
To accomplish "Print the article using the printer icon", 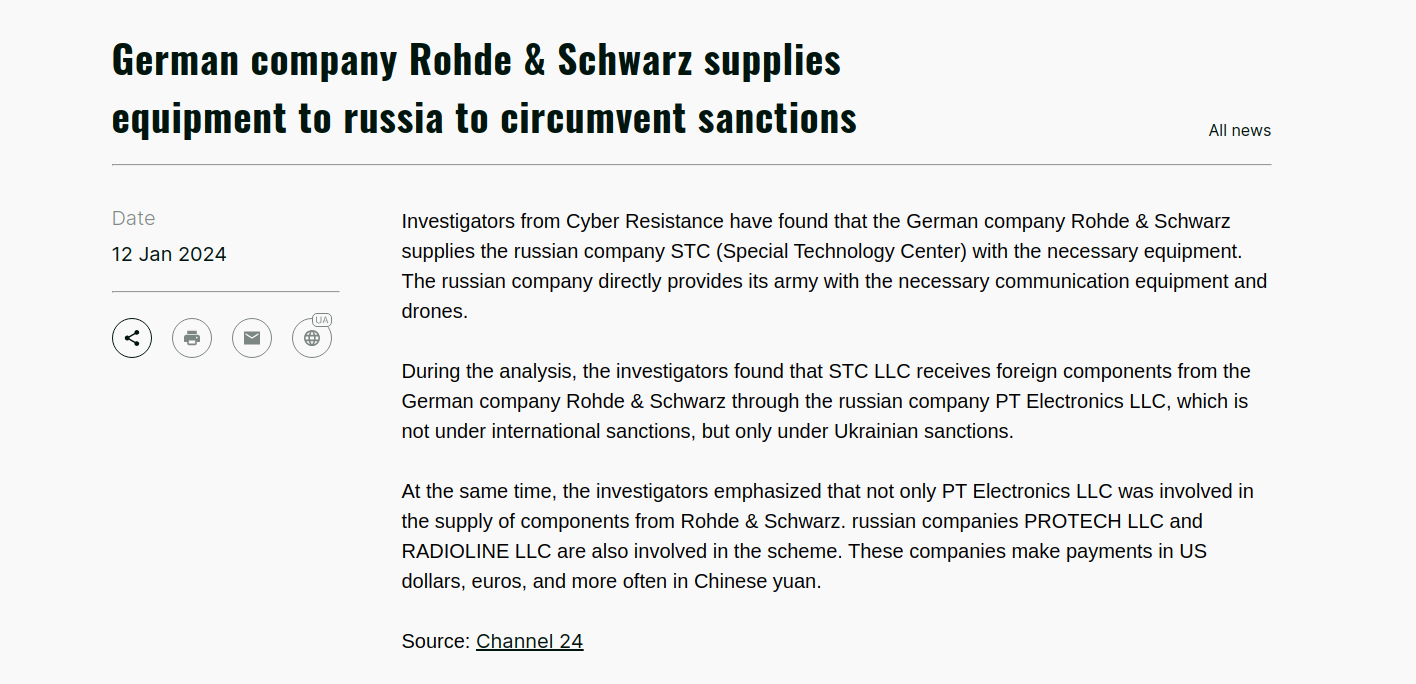I will pyautogui.click(x=192, y=338).
